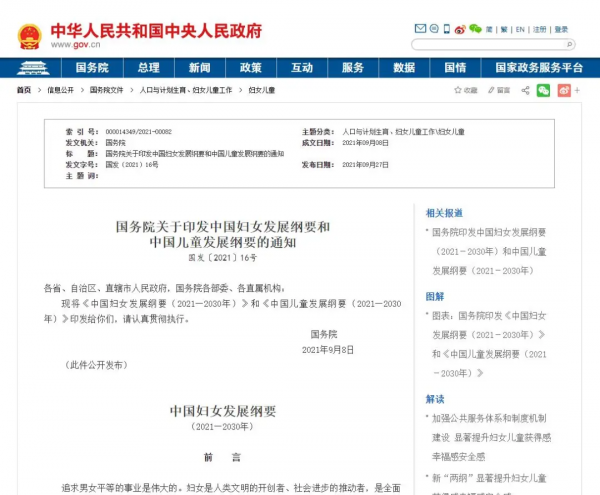Click the plus icon for more sharing

tap(577, 90)
